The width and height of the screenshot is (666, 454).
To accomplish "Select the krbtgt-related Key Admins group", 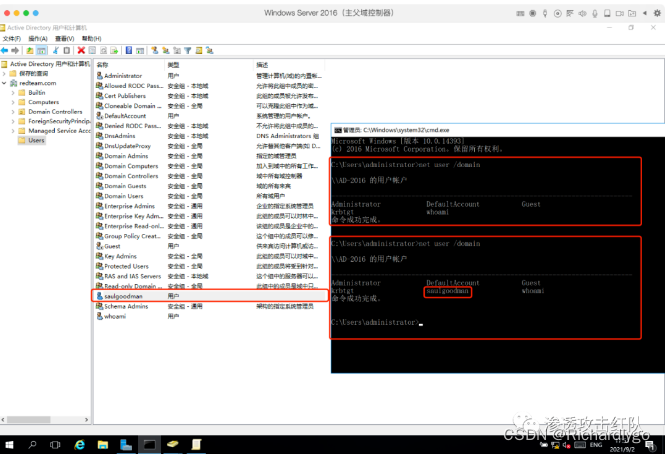I will point(209,256).
